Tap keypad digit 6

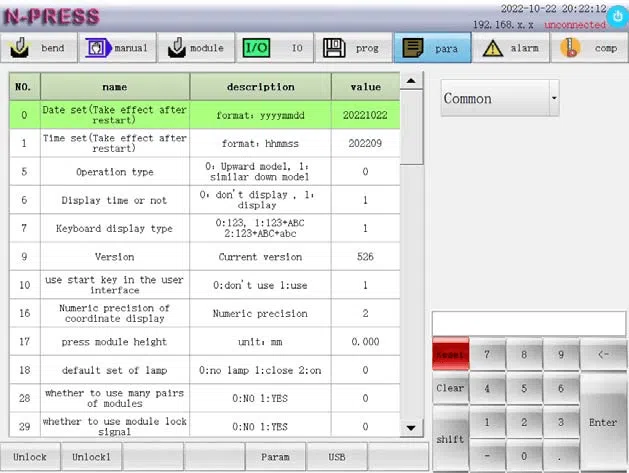pos(561,388)
